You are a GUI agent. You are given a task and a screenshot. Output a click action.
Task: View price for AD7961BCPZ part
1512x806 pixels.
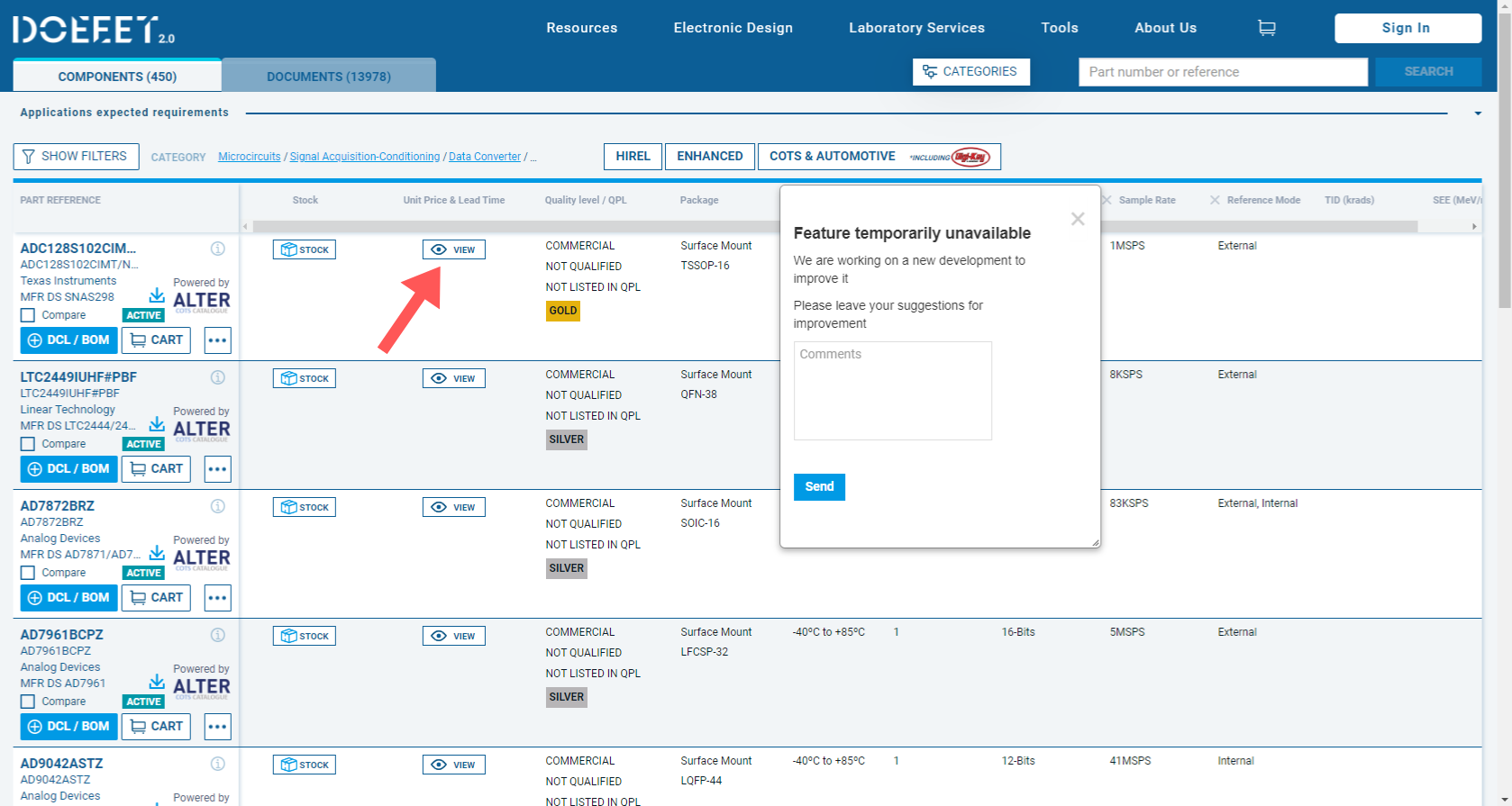(454, 636)
